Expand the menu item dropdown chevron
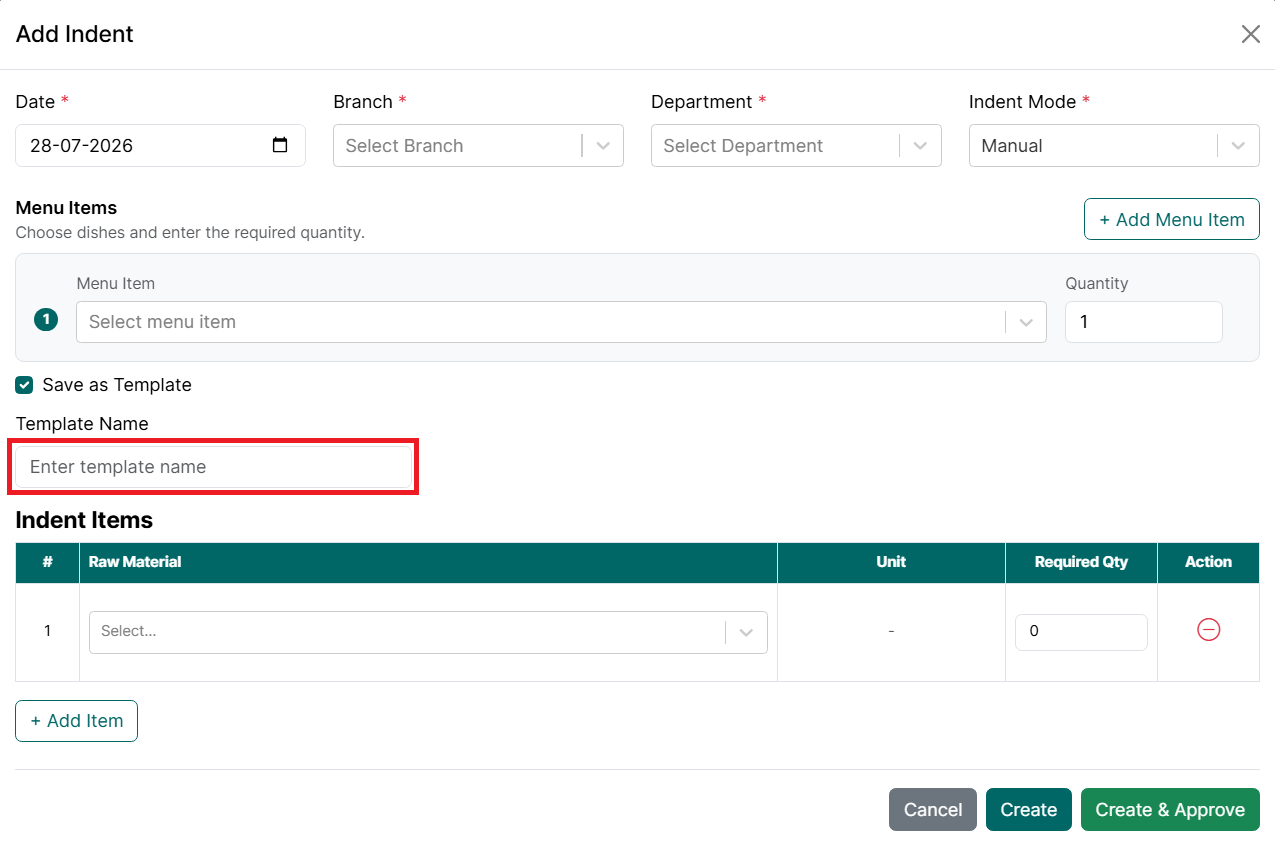Viewport: 1275px width, 845px height. click(1026, 323)
